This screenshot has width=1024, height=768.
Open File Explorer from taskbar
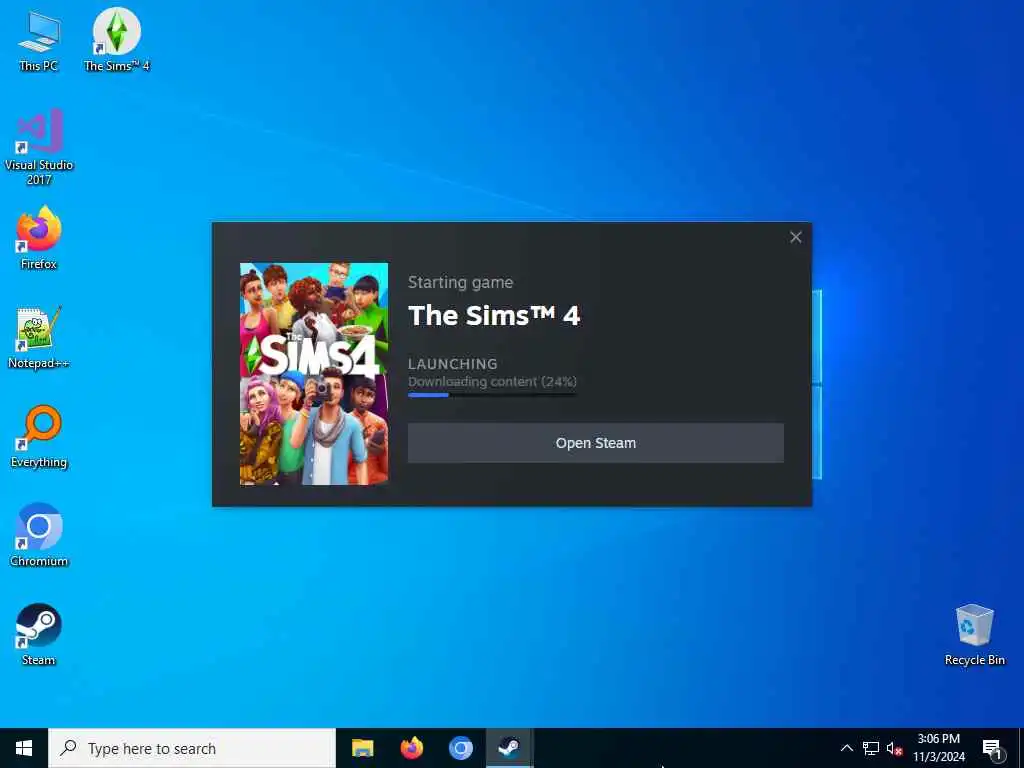pyautogui.click(x=362, y=748)
